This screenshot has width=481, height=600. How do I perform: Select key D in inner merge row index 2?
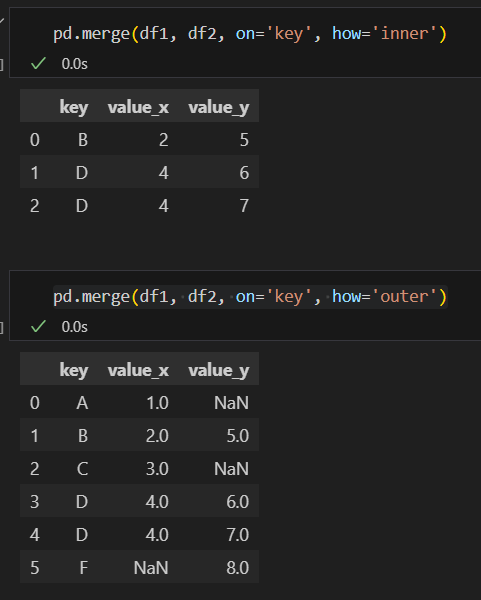pyautogui.click(x=82, y=205)
